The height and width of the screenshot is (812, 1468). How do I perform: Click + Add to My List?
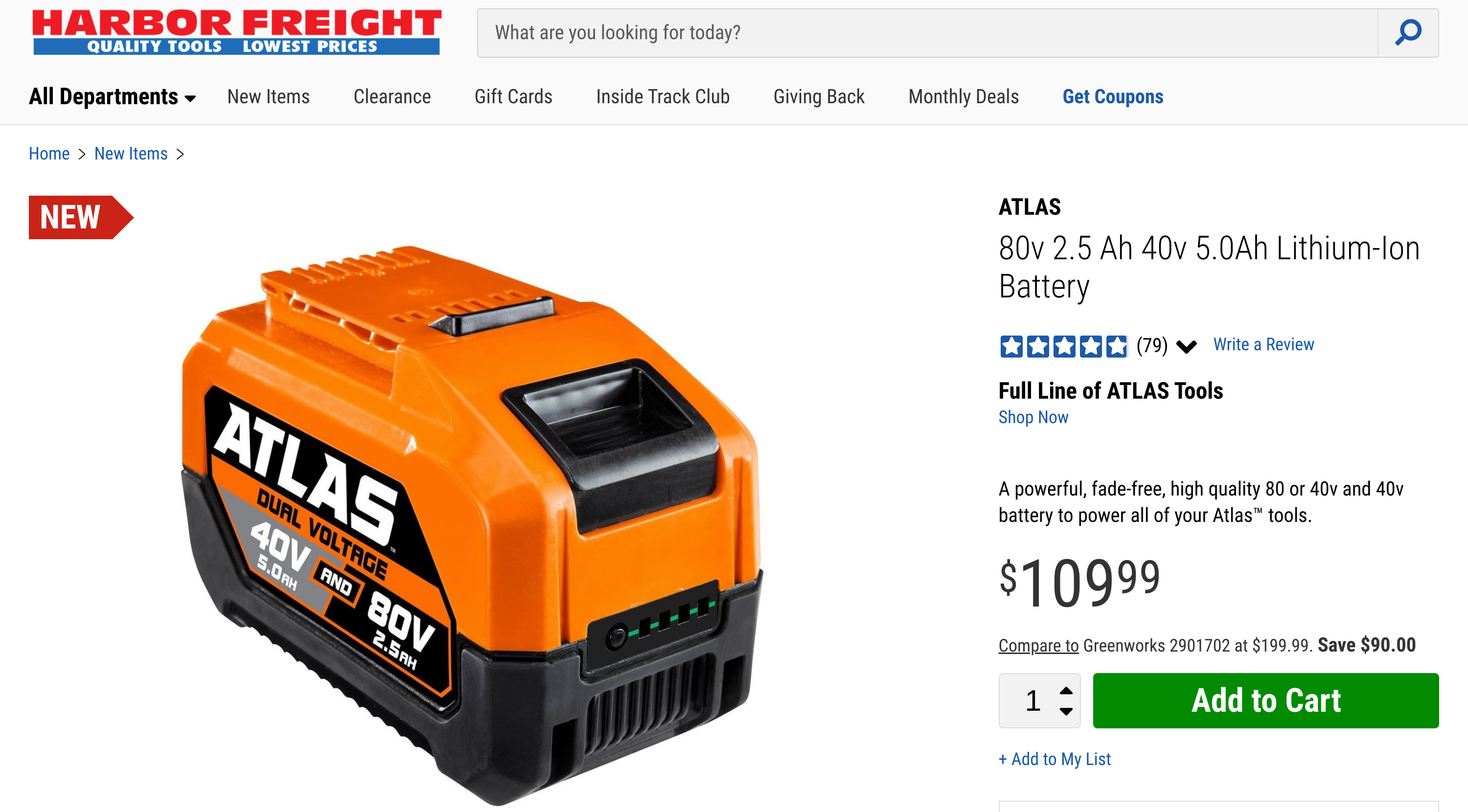coord(1055,759)
